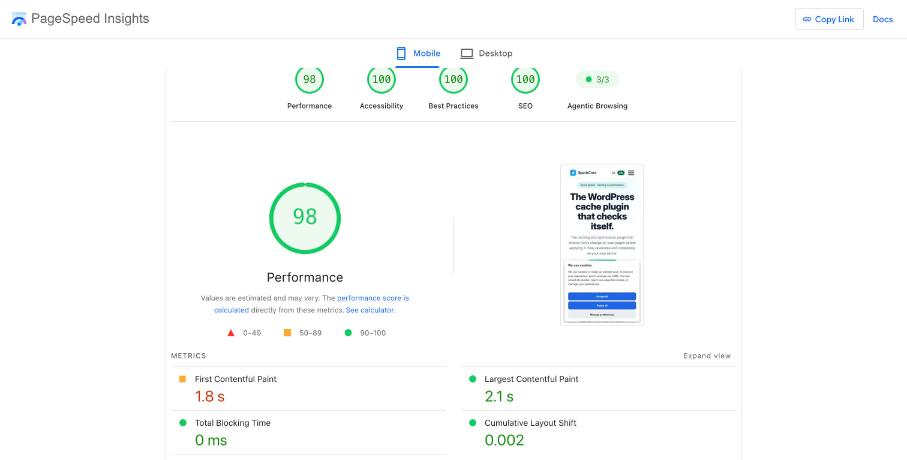Click the green circle 90–100 legend icon
907x460 pixels.
click(348, 333)
